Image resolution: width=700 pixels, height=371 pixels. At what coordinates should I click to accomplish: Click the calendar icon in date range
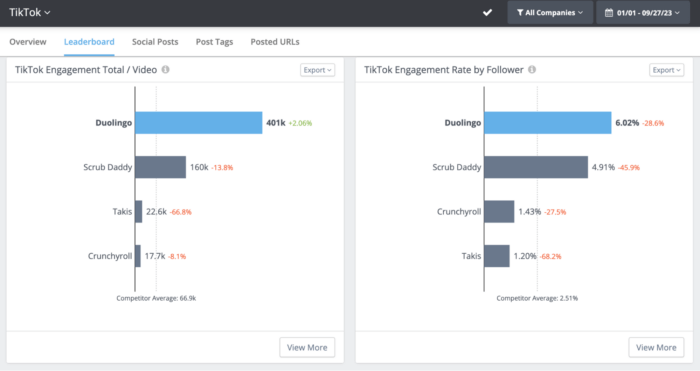point(609,13)
